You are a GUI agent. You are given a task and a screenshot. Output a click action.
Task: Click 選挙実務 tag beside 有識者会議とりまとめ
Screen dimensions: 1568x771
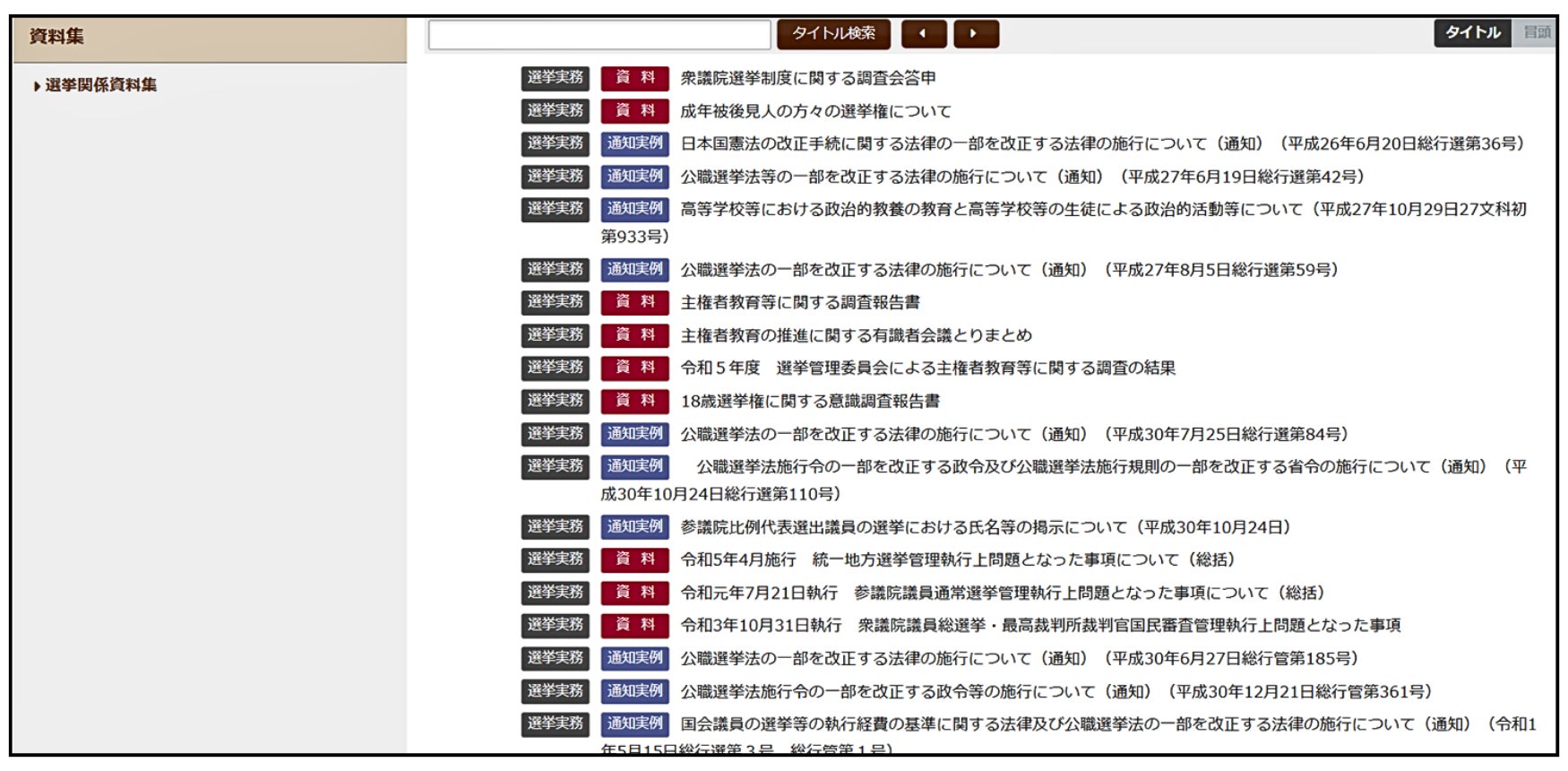[x=556, y=335]
